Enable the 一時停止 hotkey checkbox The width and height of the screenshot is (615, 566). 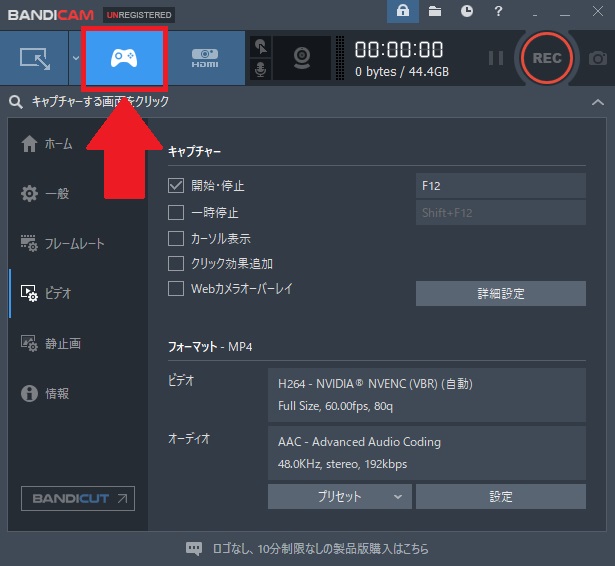coord(176,212)
